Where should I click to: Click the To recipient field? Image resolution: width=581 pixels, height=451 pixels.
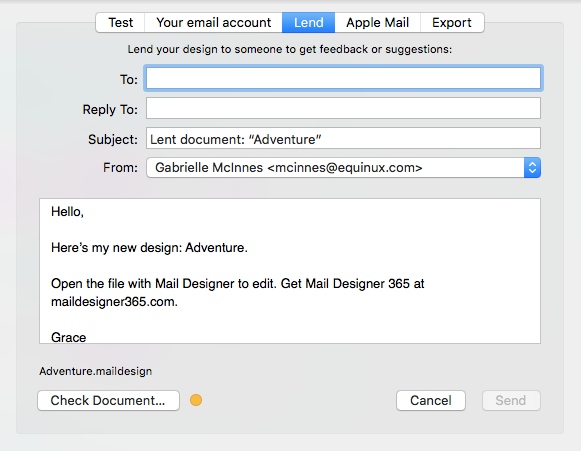coord(343,78)
